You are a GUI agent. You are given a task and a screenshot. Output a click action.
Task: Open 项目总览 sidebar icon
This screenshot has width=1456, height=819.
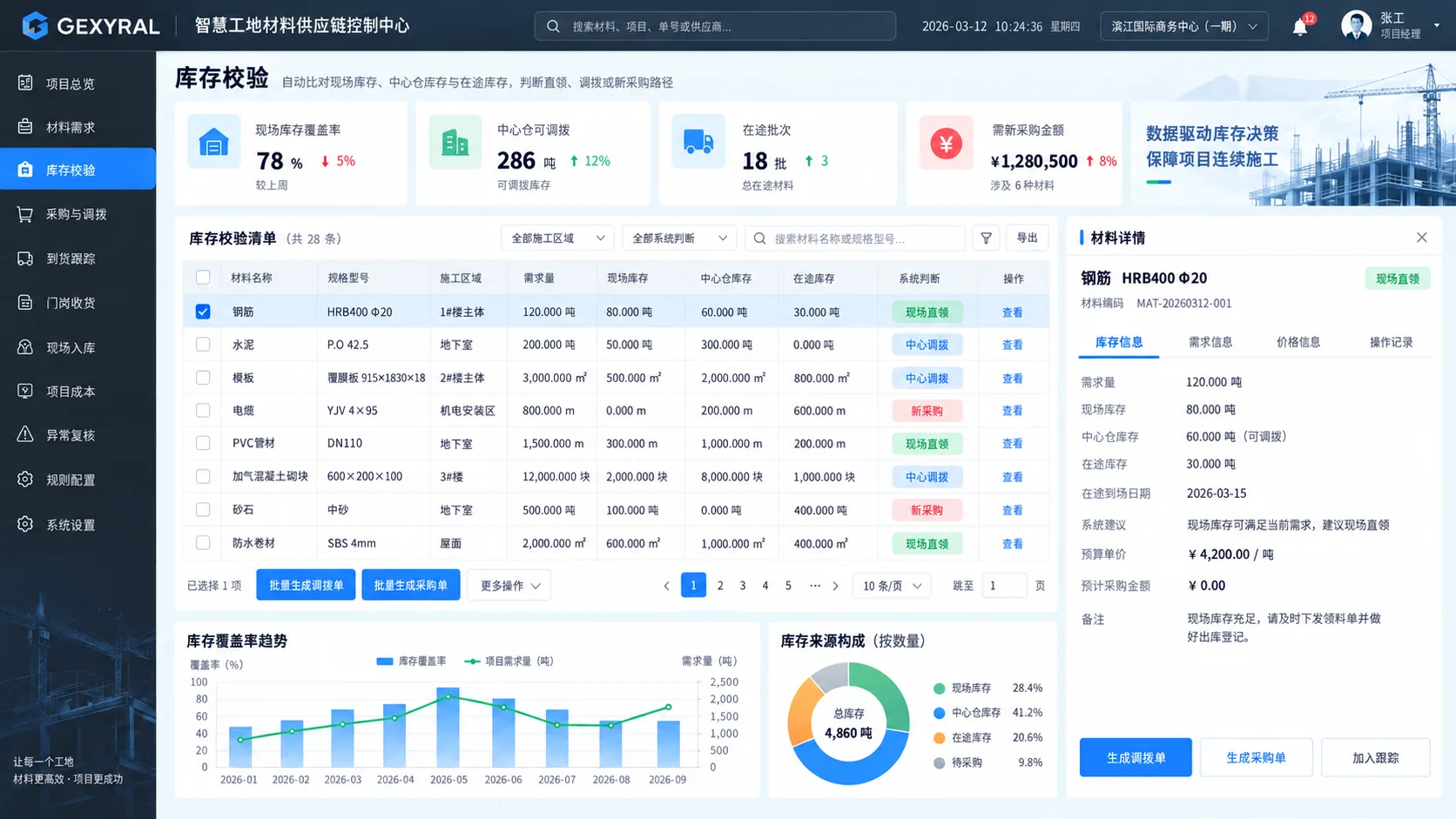click(x=25, y=83)
